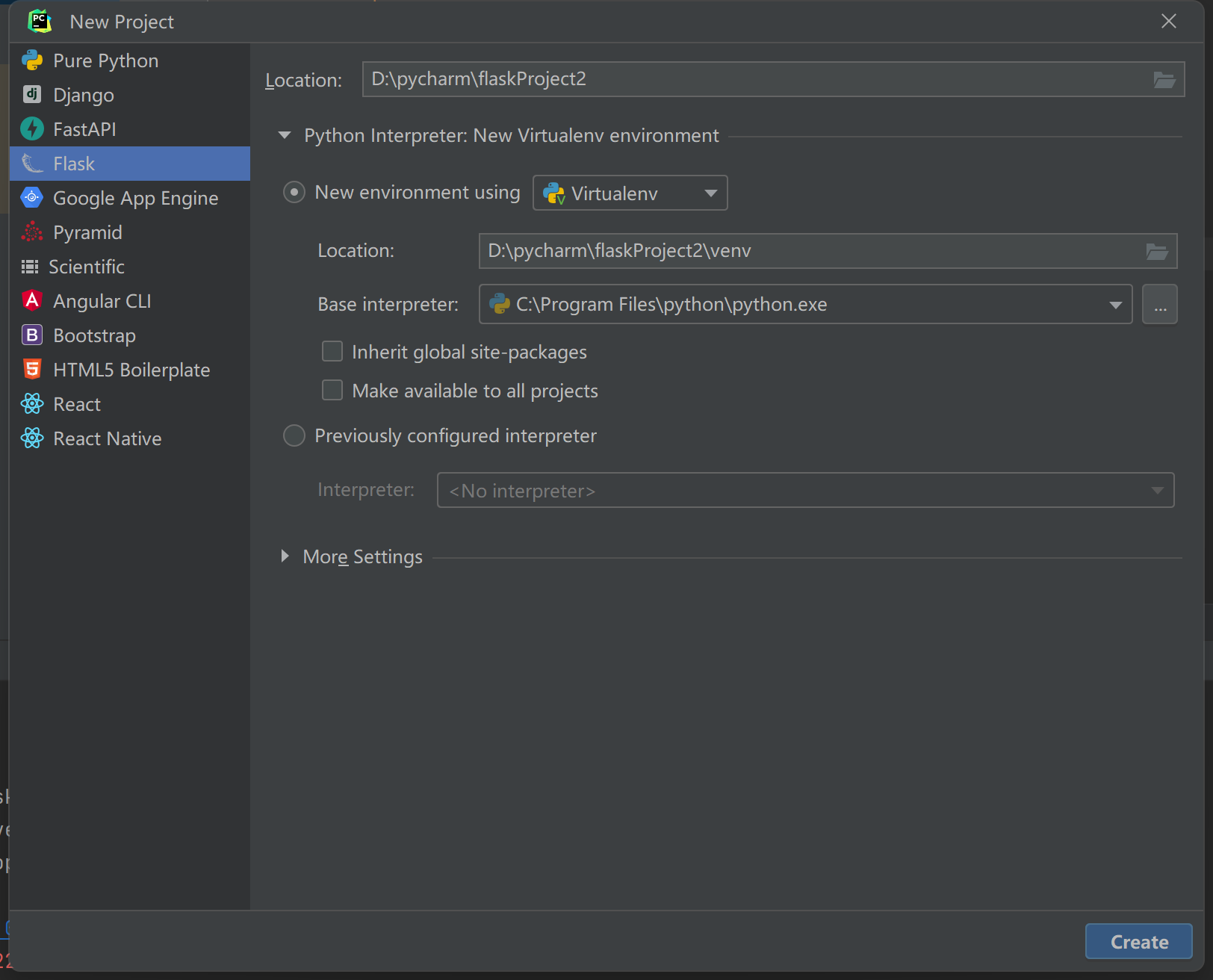The image size is (1213, 980).
Task: Click the PyCharm logo in title bar
Action: click(x=40, y=21)
